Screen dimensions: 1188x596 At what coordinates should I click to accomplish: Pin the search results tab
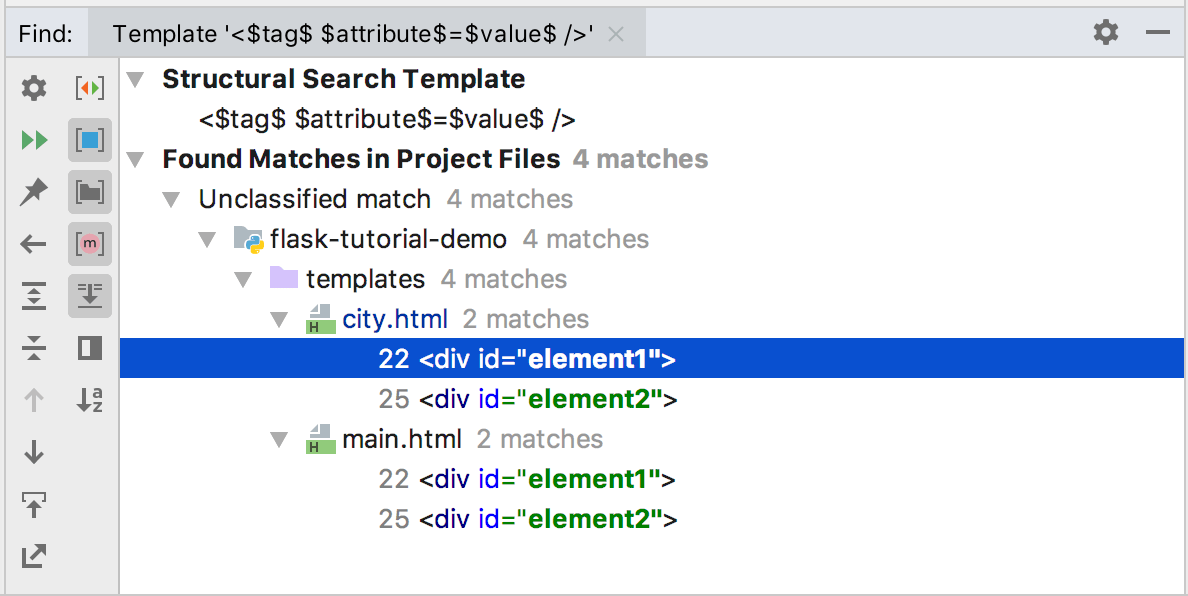coord(33,192)
